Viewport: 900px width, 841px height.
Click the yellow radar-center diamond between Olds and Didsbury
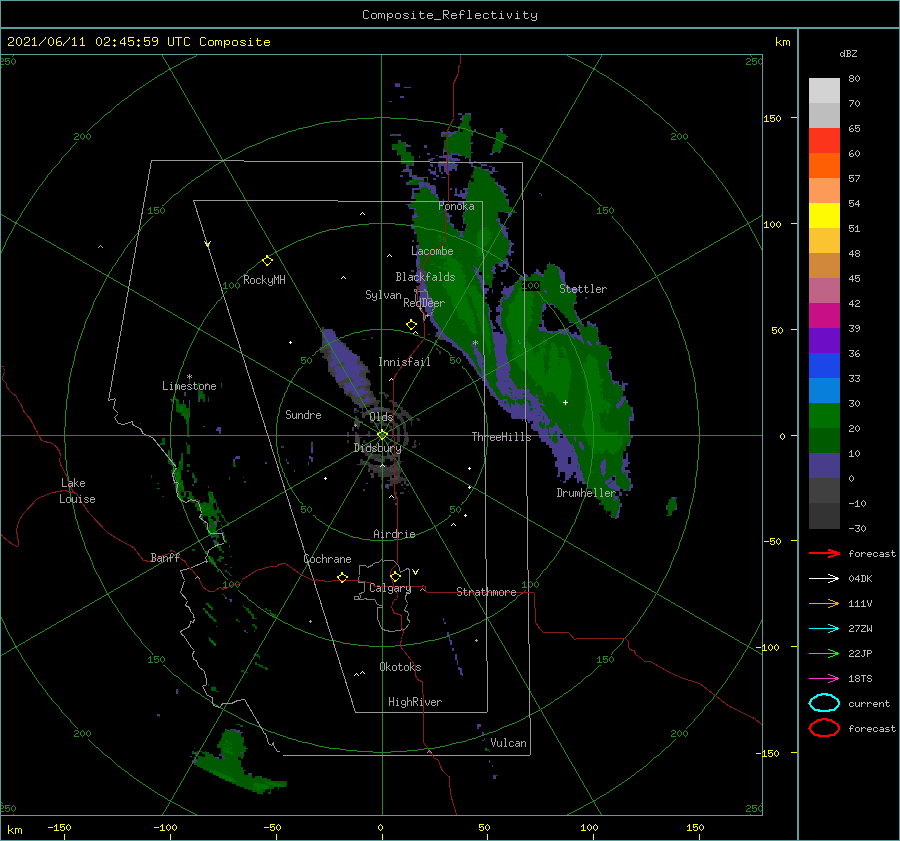pos(382,435)
